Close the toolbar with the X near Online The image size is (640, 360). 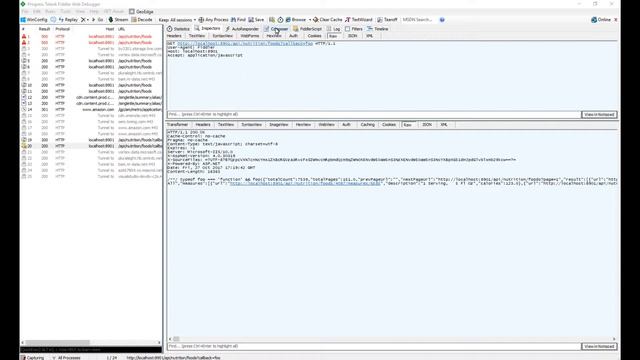pyautogui.click(x=616, y=20)
